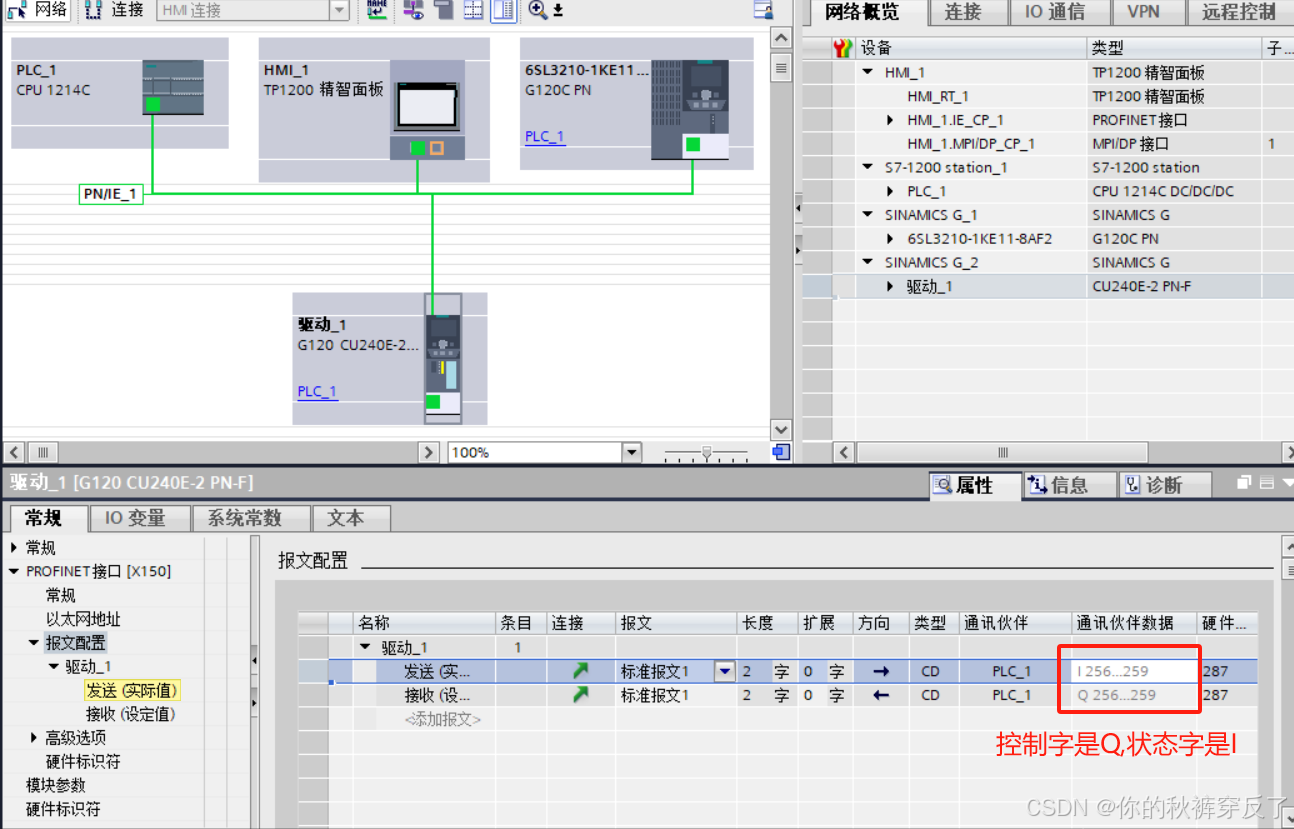Collapse PROFINET 接口 [X150] tree node
This screenshot has width=1294, height=829.
coord(14,572)
